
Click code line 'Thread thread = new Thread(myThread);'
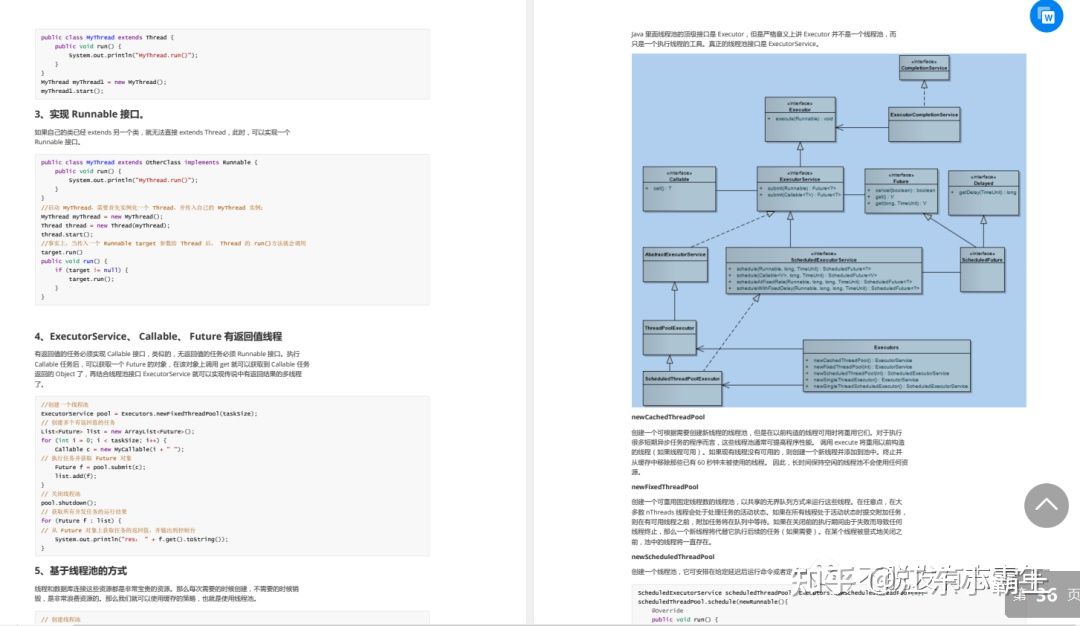(105, 225)
